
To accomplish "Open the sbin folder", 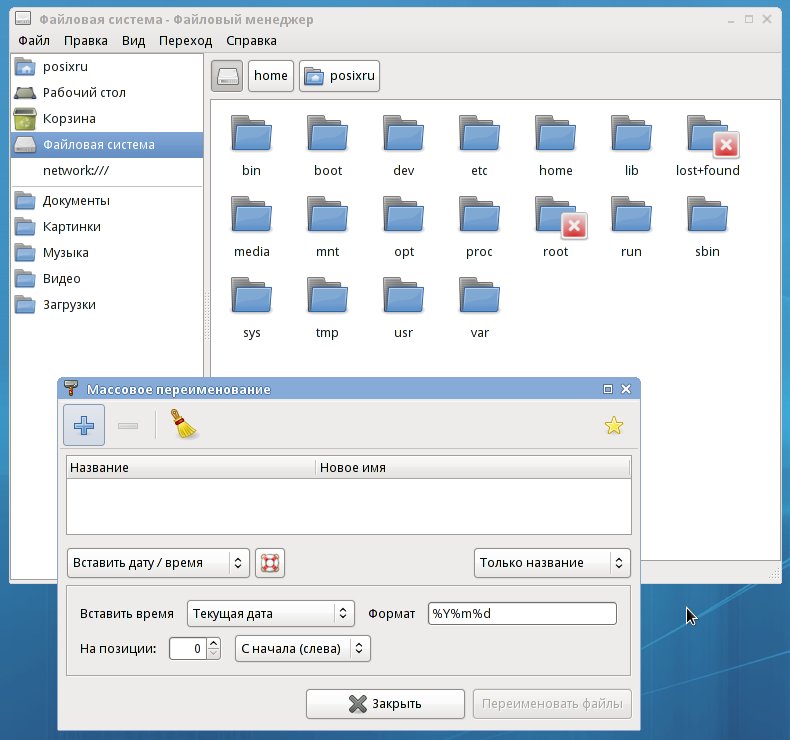I will pos(707,226).
